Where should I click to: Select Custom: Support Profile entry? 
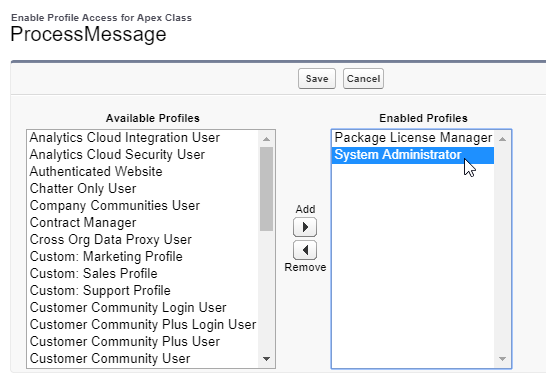(x=143, y=291)
